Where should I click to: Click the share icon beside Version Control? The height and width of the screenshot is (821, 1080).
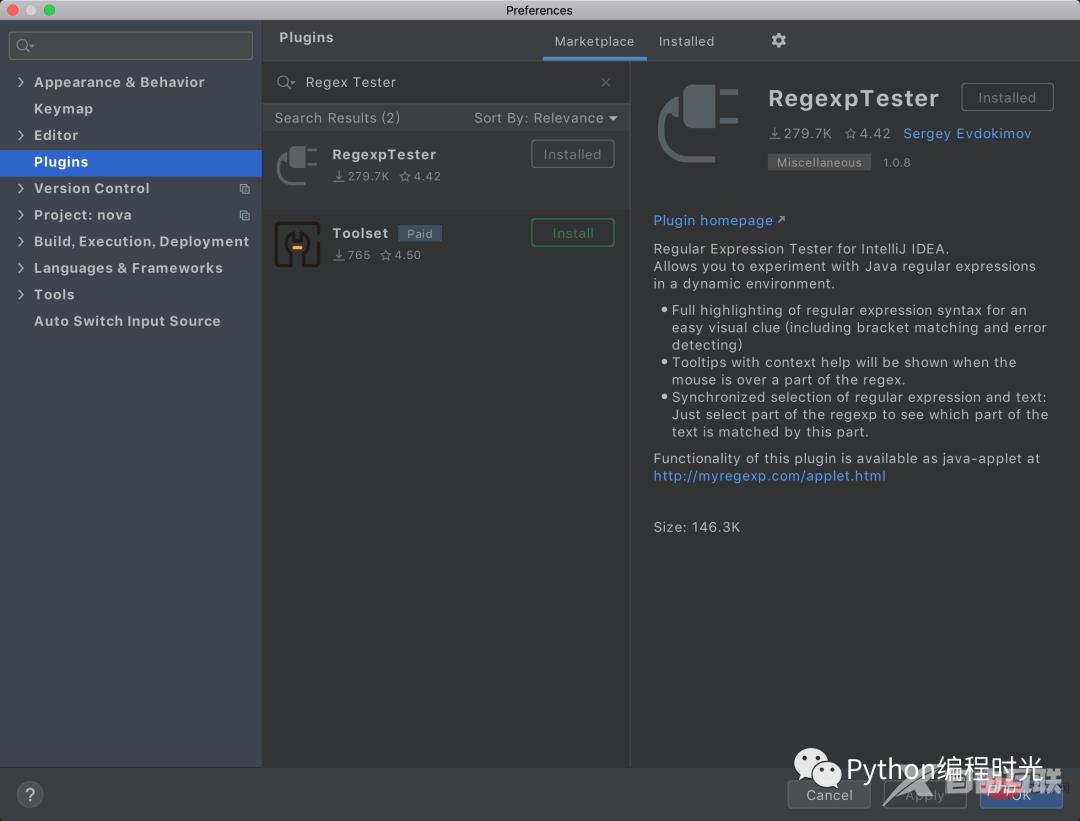[245, 188]
